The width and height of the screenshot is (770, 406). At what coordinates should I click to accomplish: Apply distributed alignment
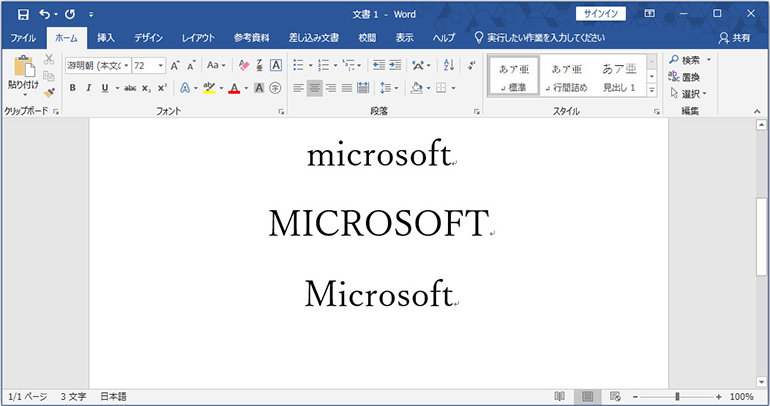363,88
